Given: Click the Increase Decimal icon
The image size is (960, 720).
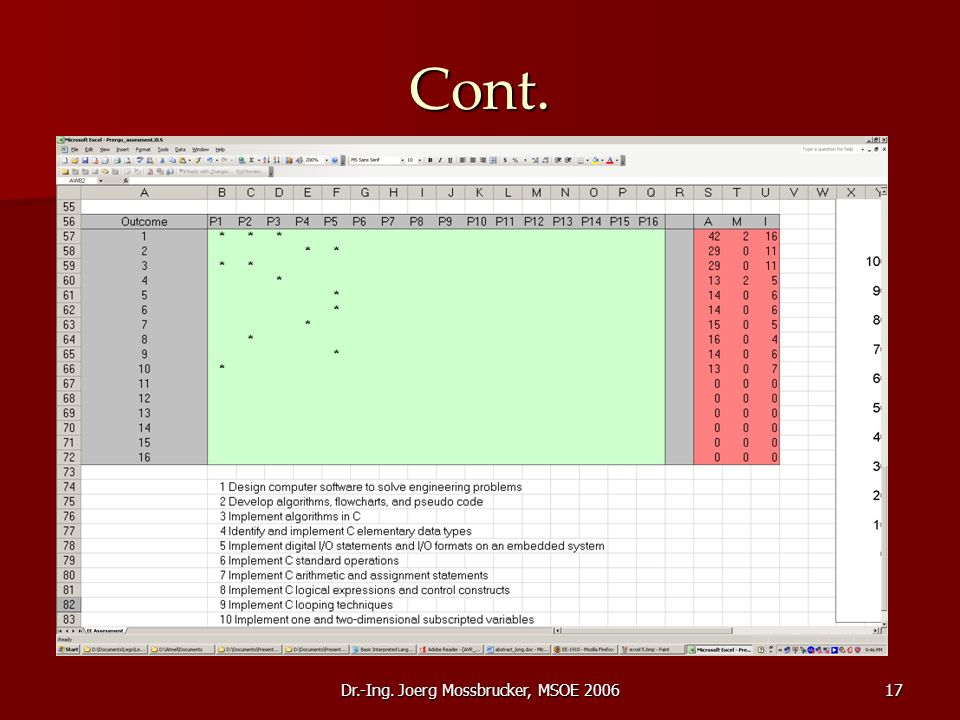Looking at the screenshot, I should 534,160.
